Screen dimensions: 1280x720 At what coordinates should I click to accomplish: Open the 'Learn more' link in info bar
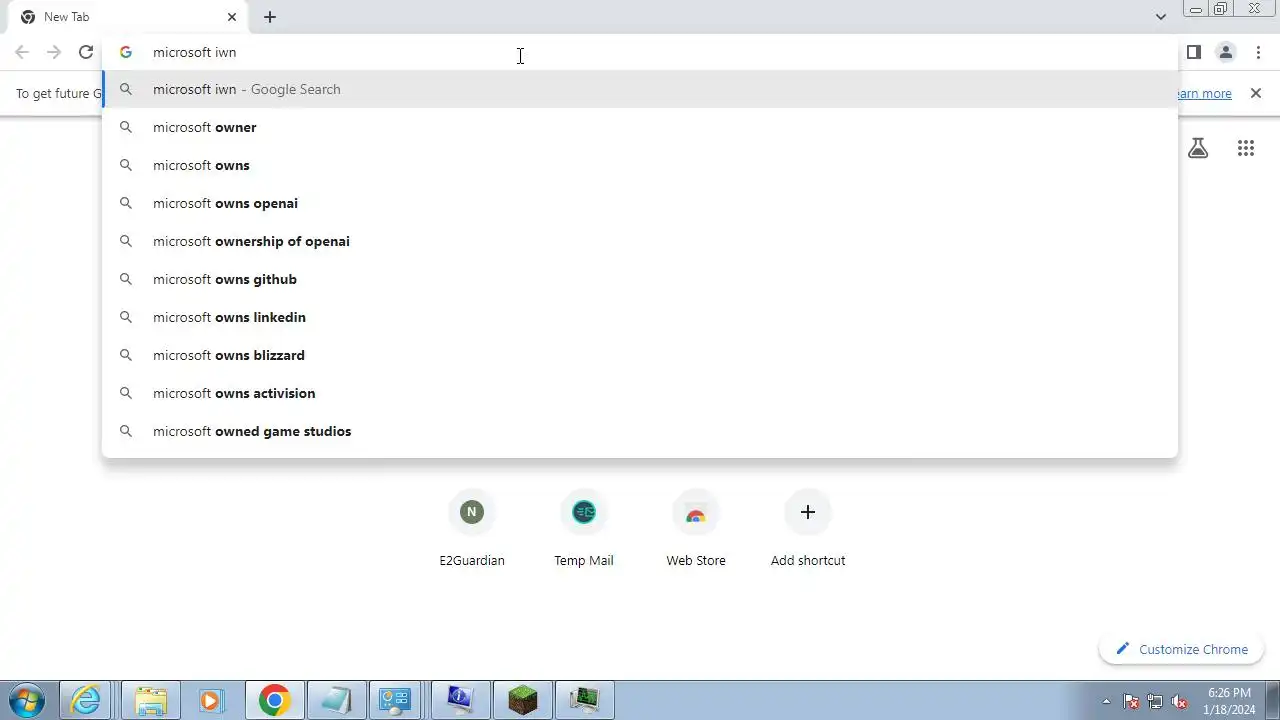tap(1204, 93)
